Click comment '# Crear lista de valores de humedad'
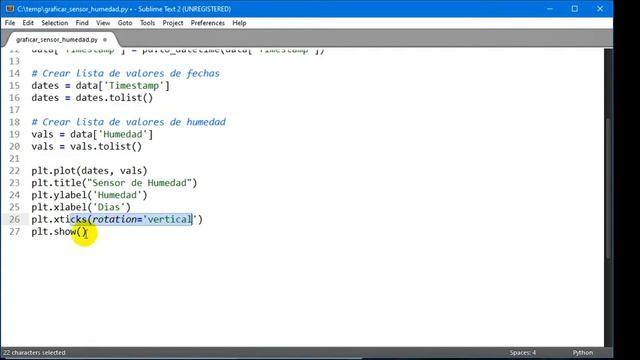 coord(129,122)
